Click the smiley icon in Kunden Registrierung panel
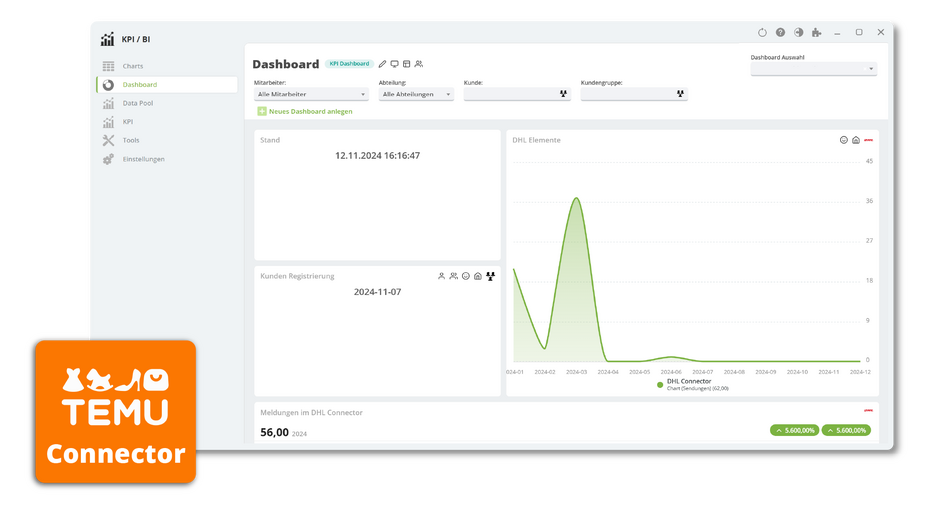The width and height of the screenshot is (950, 519). pos(466,276)
